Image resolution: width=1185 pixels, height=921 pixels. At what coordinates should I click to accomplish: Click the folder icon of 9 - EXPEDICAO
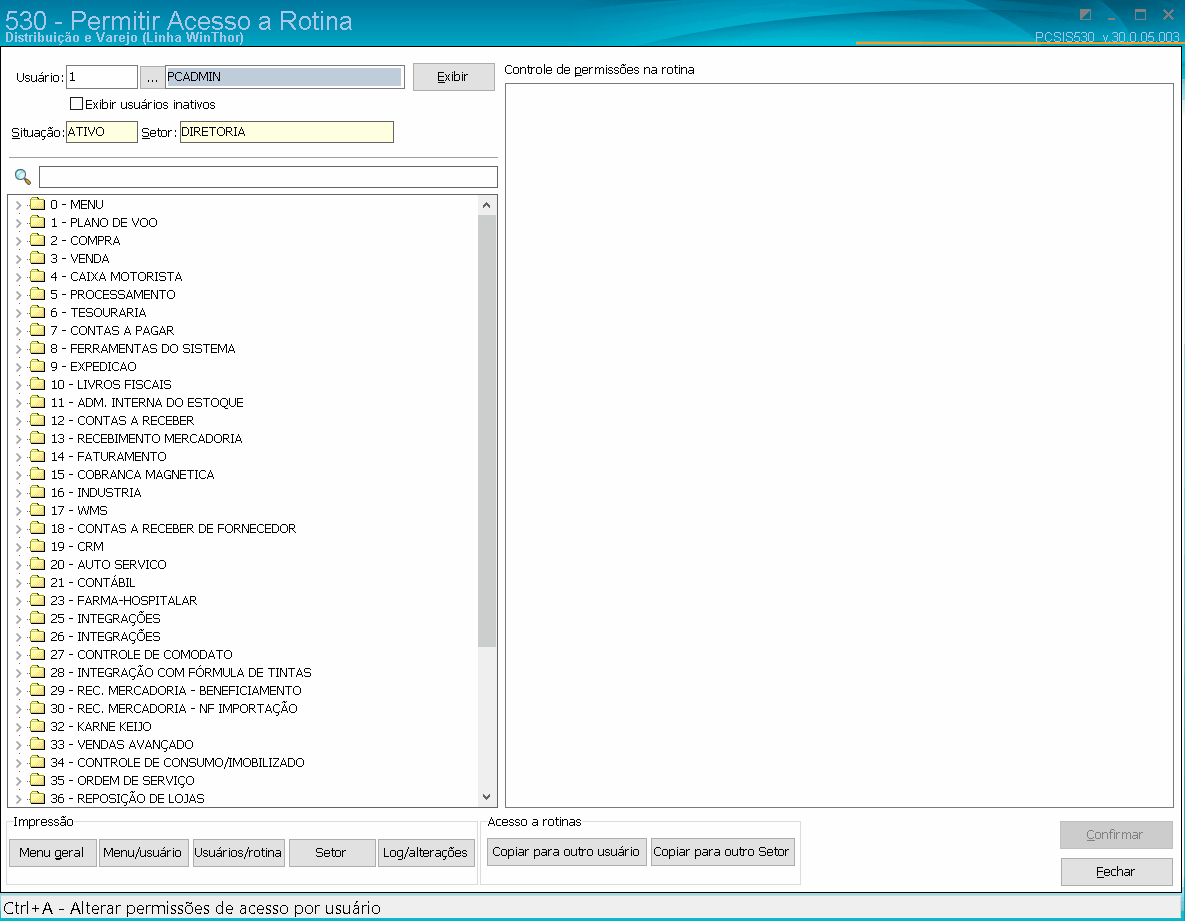point(37,366)
